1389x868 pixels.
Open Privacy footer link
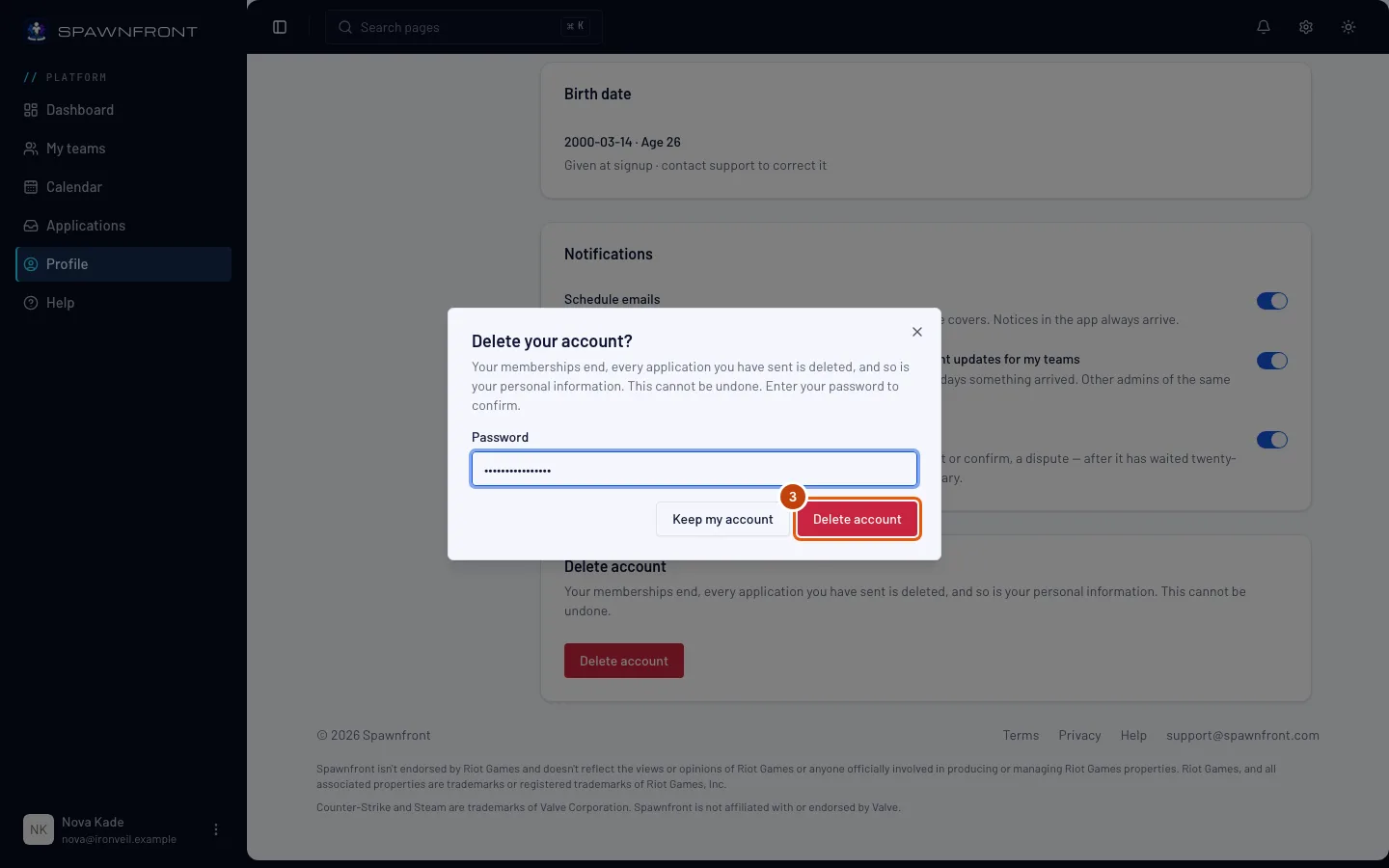pyautogui.click(x=1079, y=735)
